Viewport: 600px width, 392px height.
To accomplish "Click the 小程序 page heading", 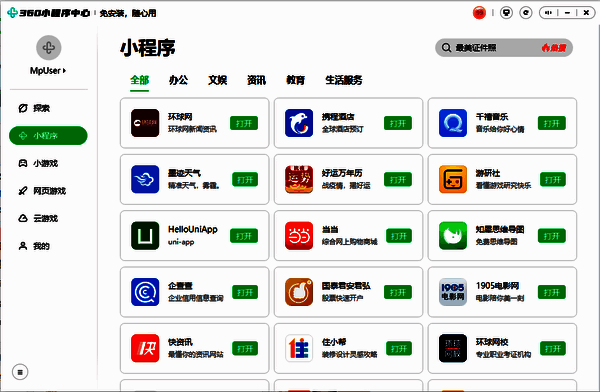I will tap(148, 48).
